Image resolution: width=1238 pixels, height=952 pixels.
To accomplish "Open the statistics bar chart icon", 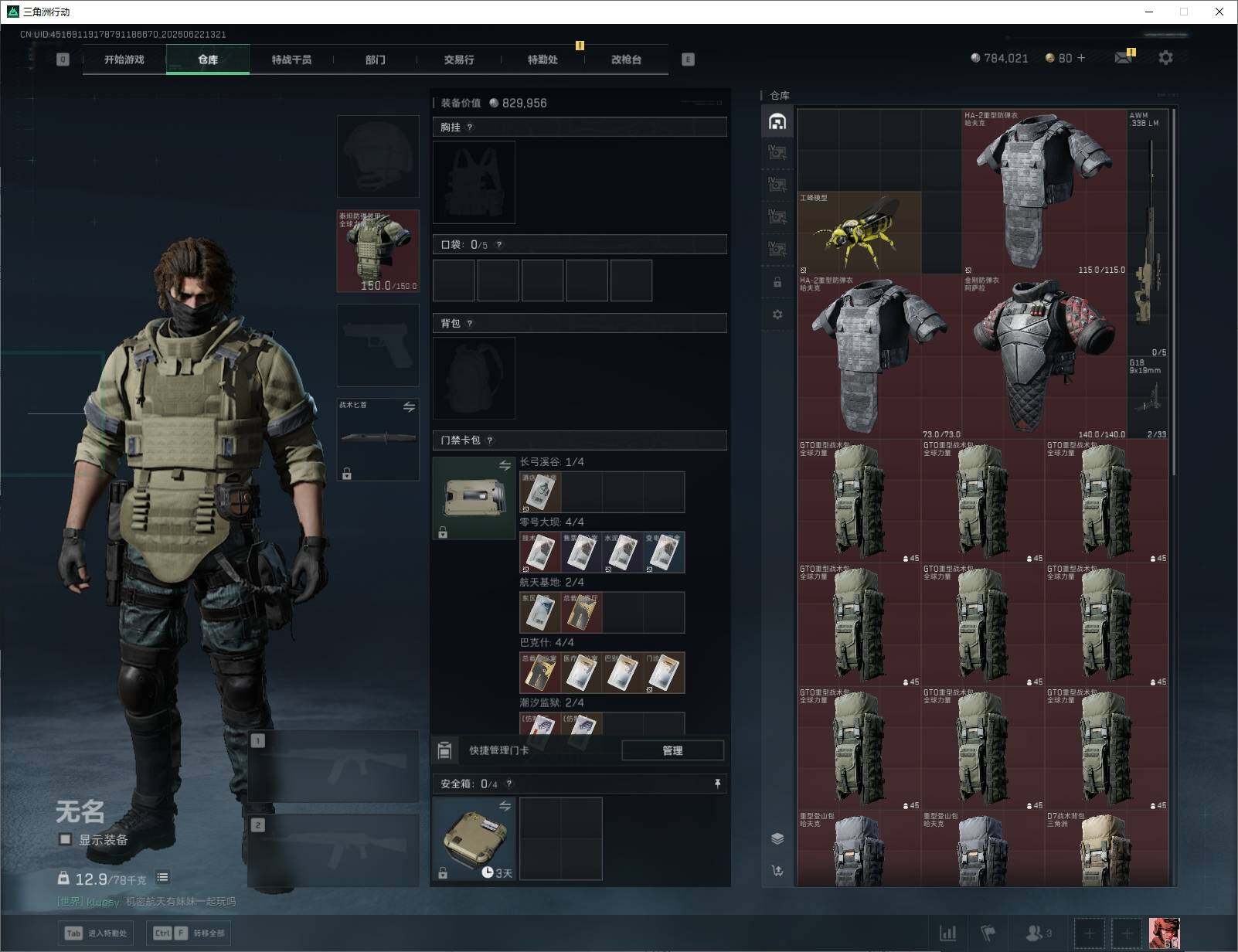I will pos(947,933).
